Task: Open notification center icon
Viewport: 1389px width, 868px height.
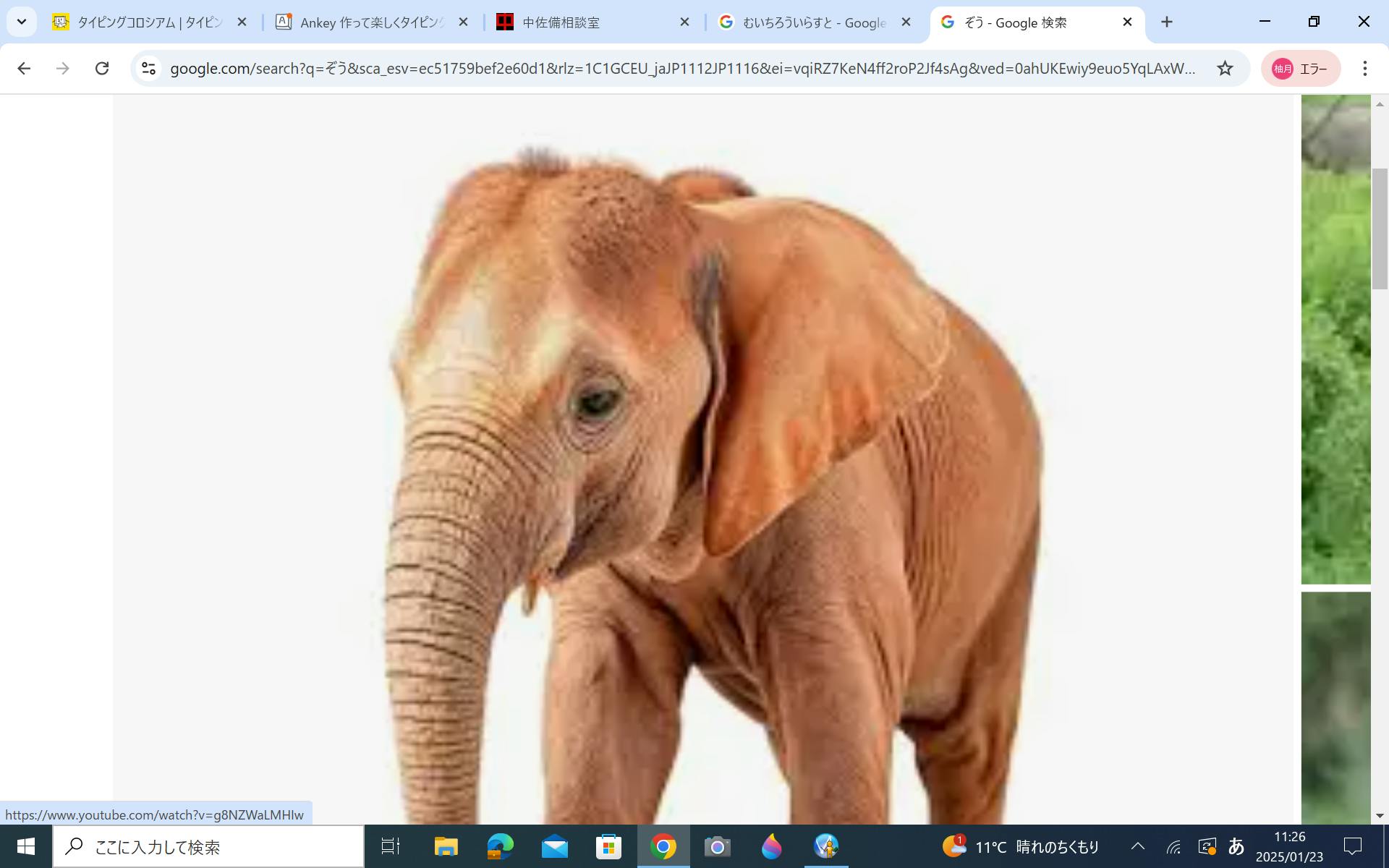Action: 1352,846
